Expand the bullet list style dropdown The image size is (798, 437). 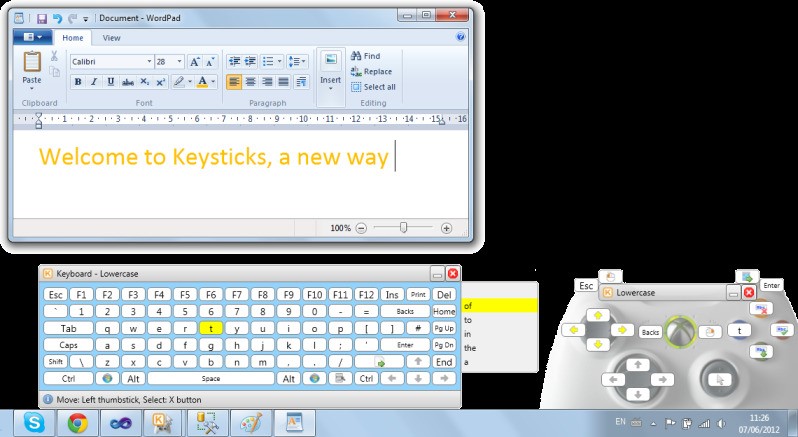[x=279, y=62]
